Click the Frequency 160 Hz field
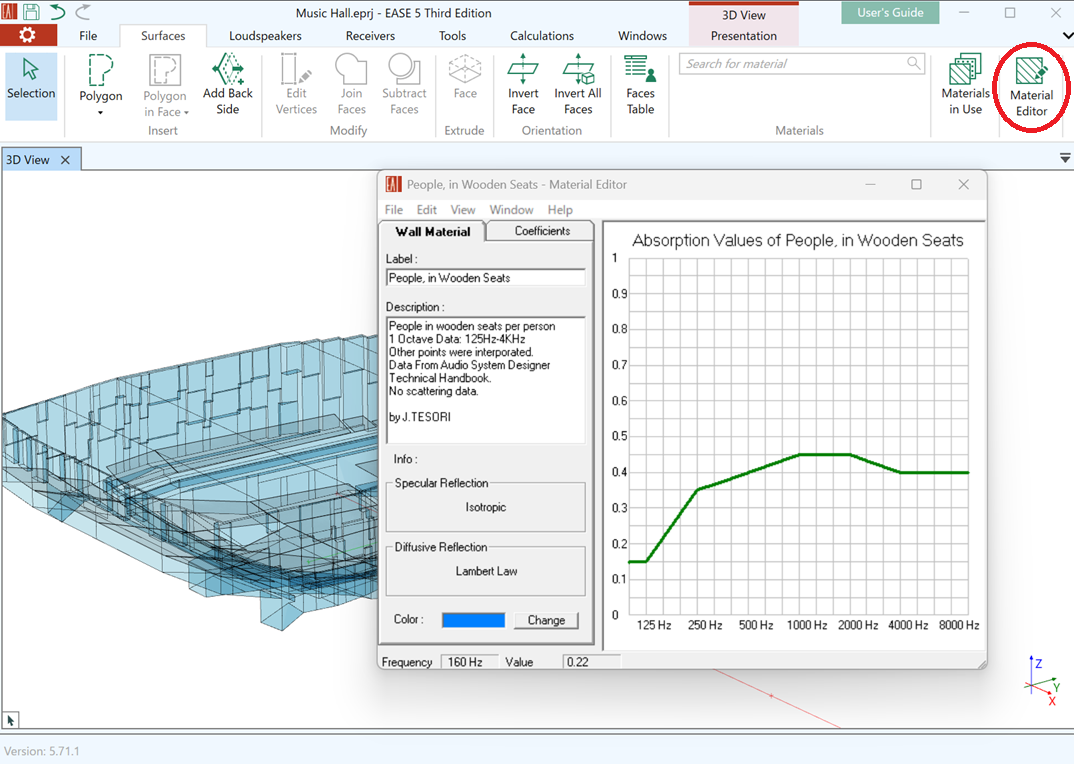 pos(471,662)
